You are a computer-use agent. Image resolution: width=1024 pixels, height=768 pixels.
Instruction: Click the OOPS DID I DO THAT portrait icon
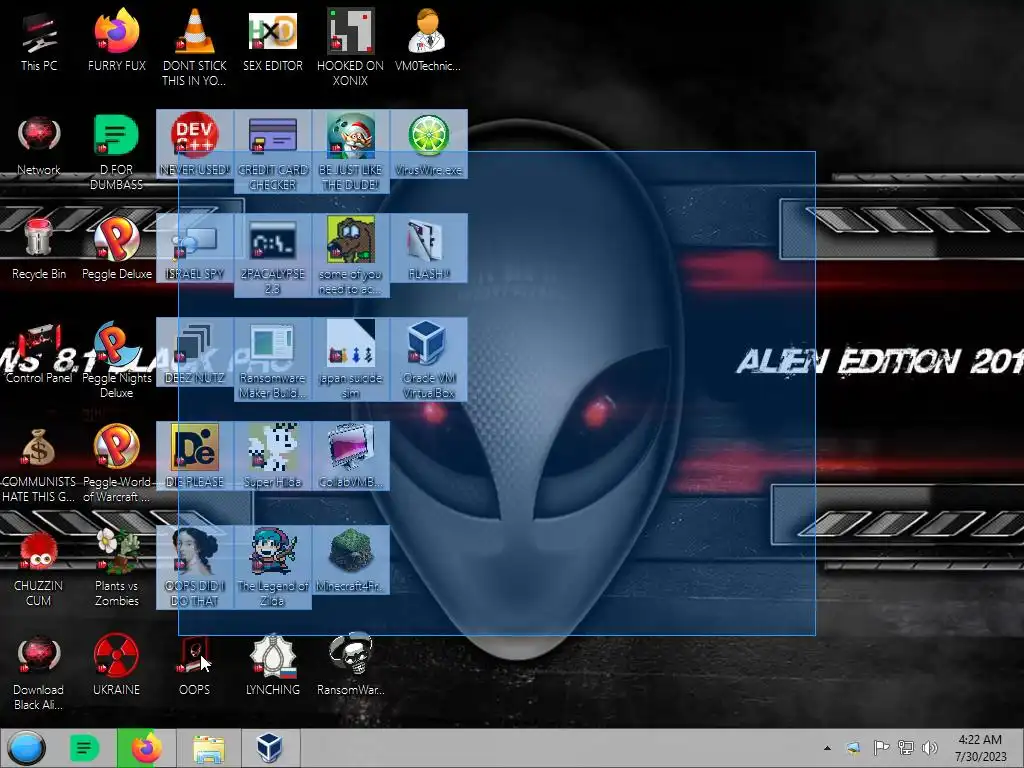click(x=195, y=567)
